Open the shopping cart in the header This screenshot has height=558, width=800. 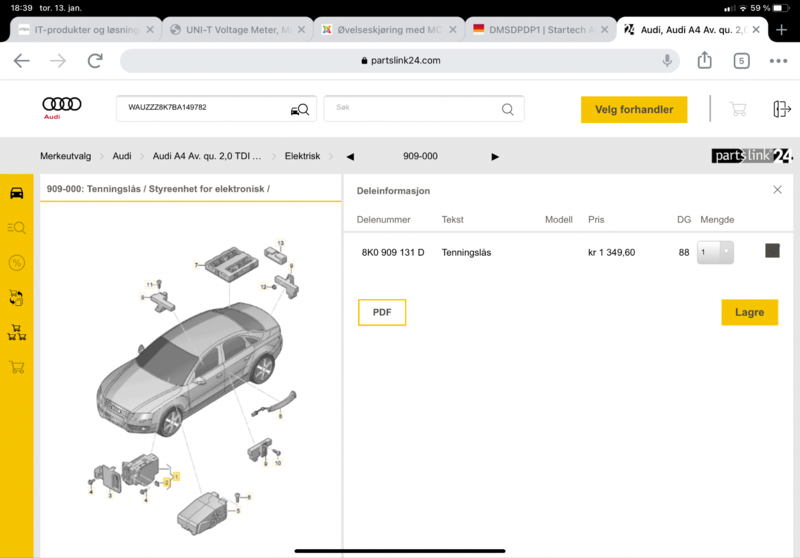tap(738, 109)
